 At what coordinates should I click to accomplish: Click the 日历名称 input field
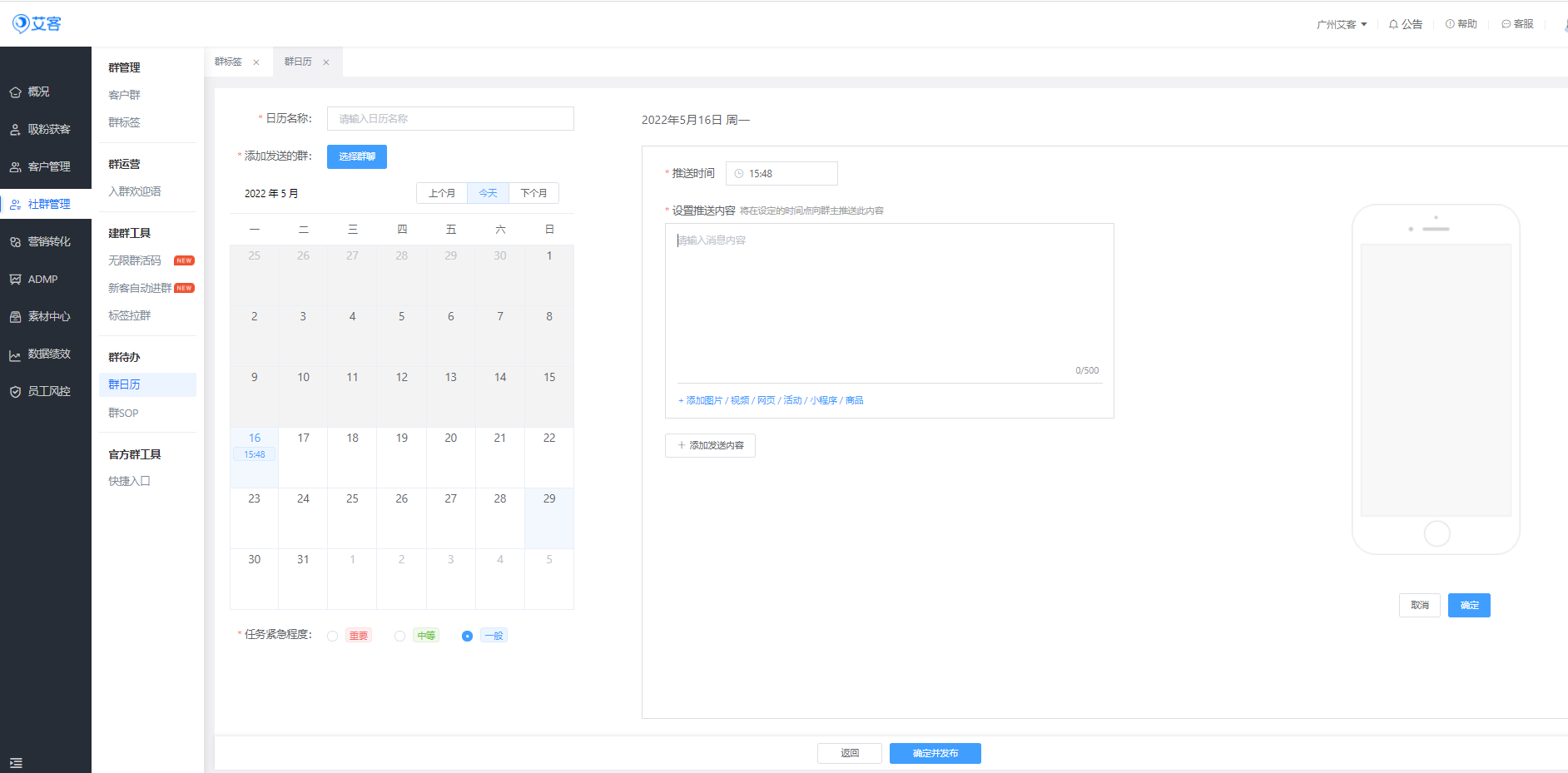pos(450,119)
